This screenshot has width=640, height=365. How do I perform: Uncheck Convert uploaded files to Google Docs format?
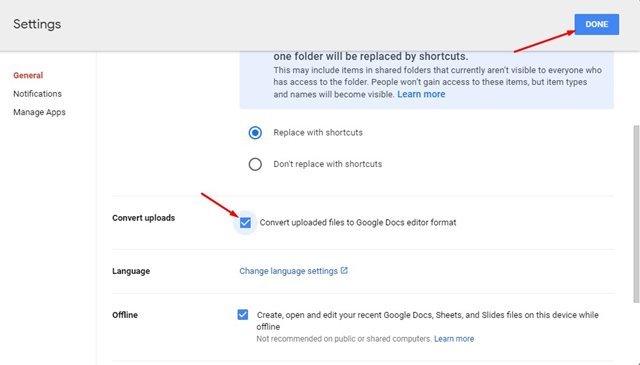tap(245, 223)
